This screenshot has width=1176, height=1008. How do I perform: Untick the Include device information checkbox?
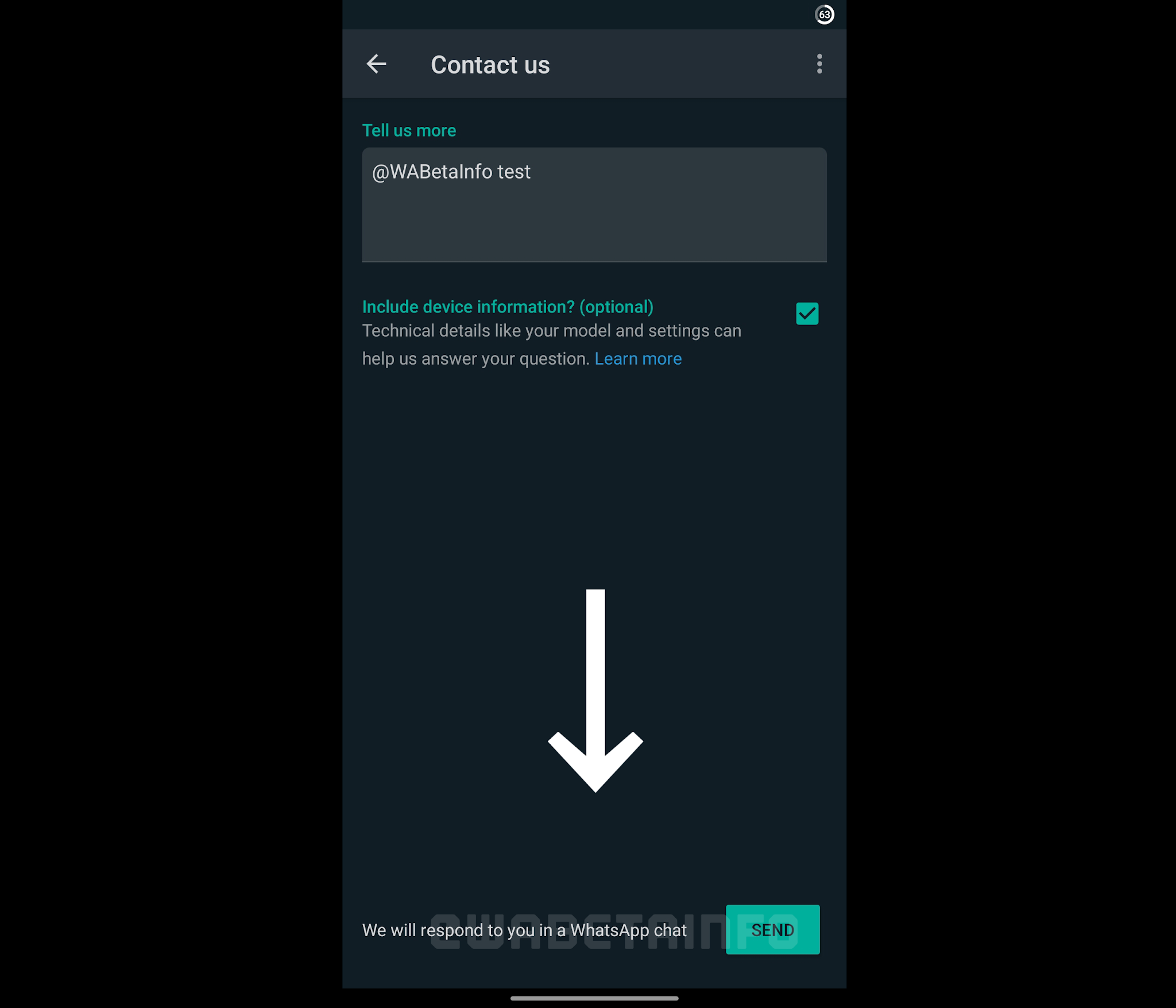[807, 314]
